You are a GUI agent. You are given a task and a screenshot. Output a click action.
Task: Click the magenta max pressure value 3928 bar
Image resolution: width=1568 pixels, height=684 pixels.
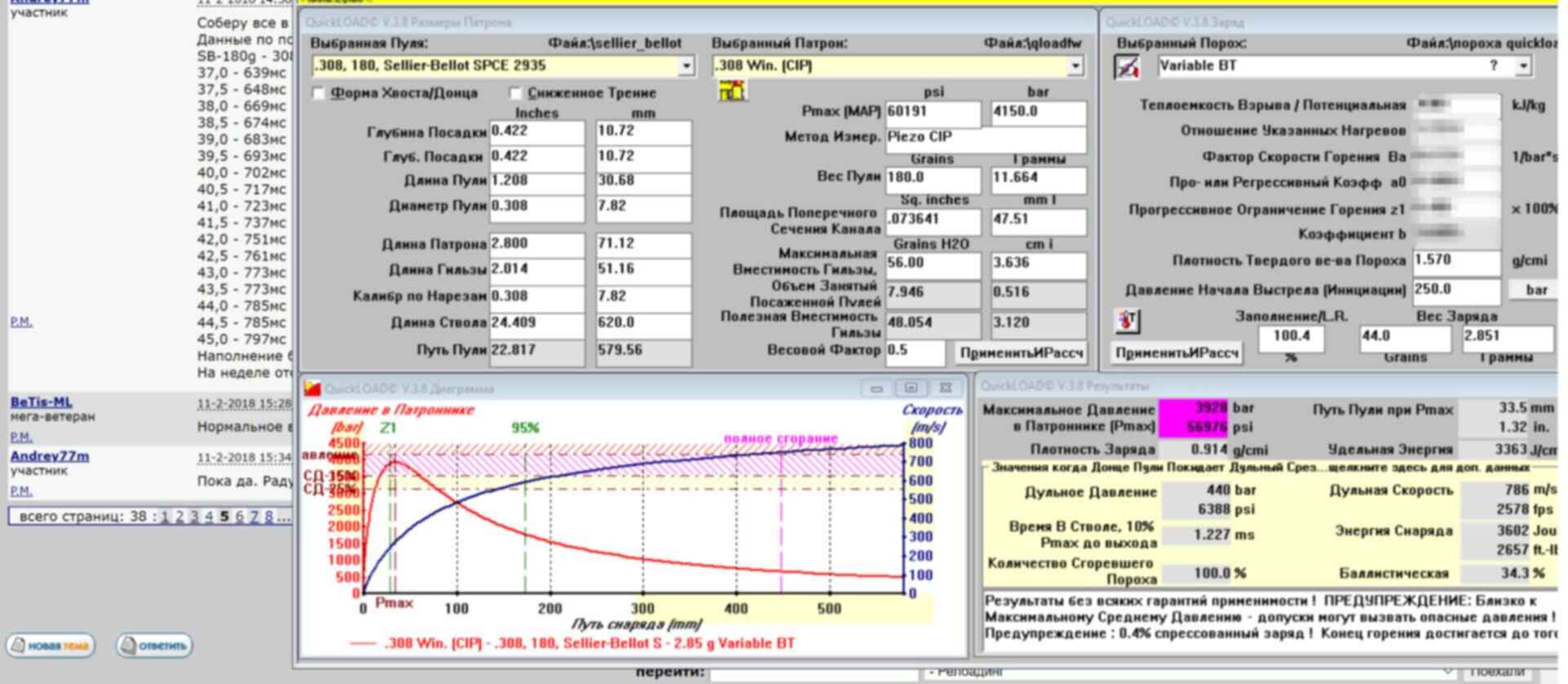tap(1194, 408)
